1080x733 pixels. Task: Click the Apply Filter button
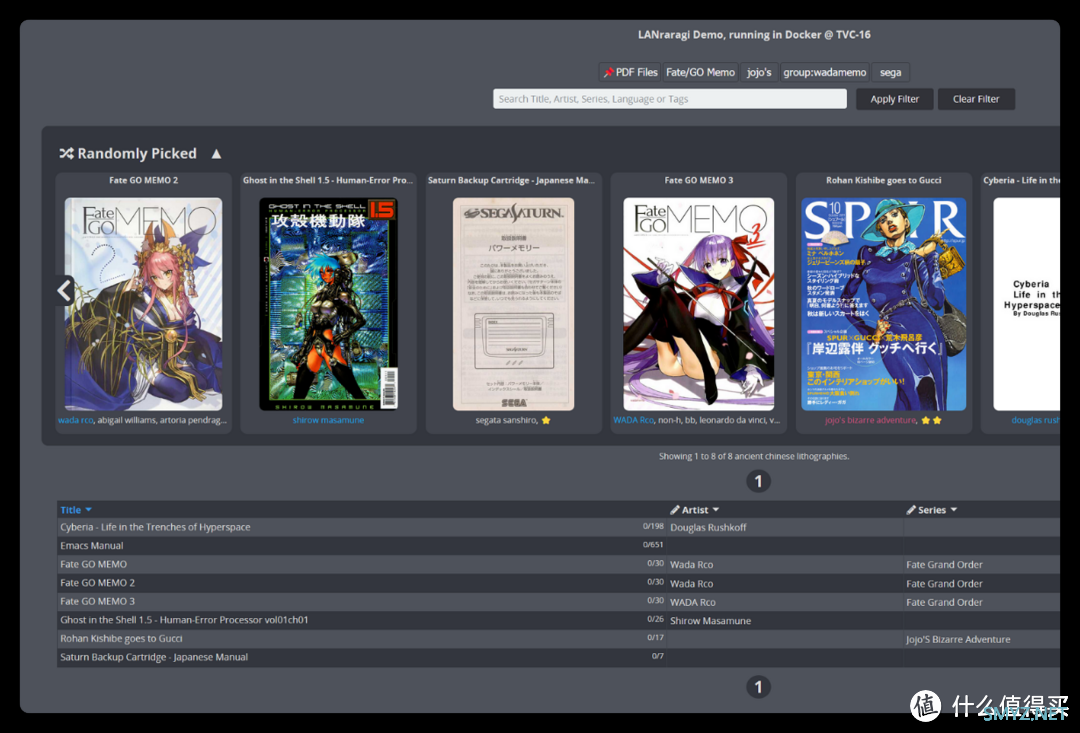[894, 99]
